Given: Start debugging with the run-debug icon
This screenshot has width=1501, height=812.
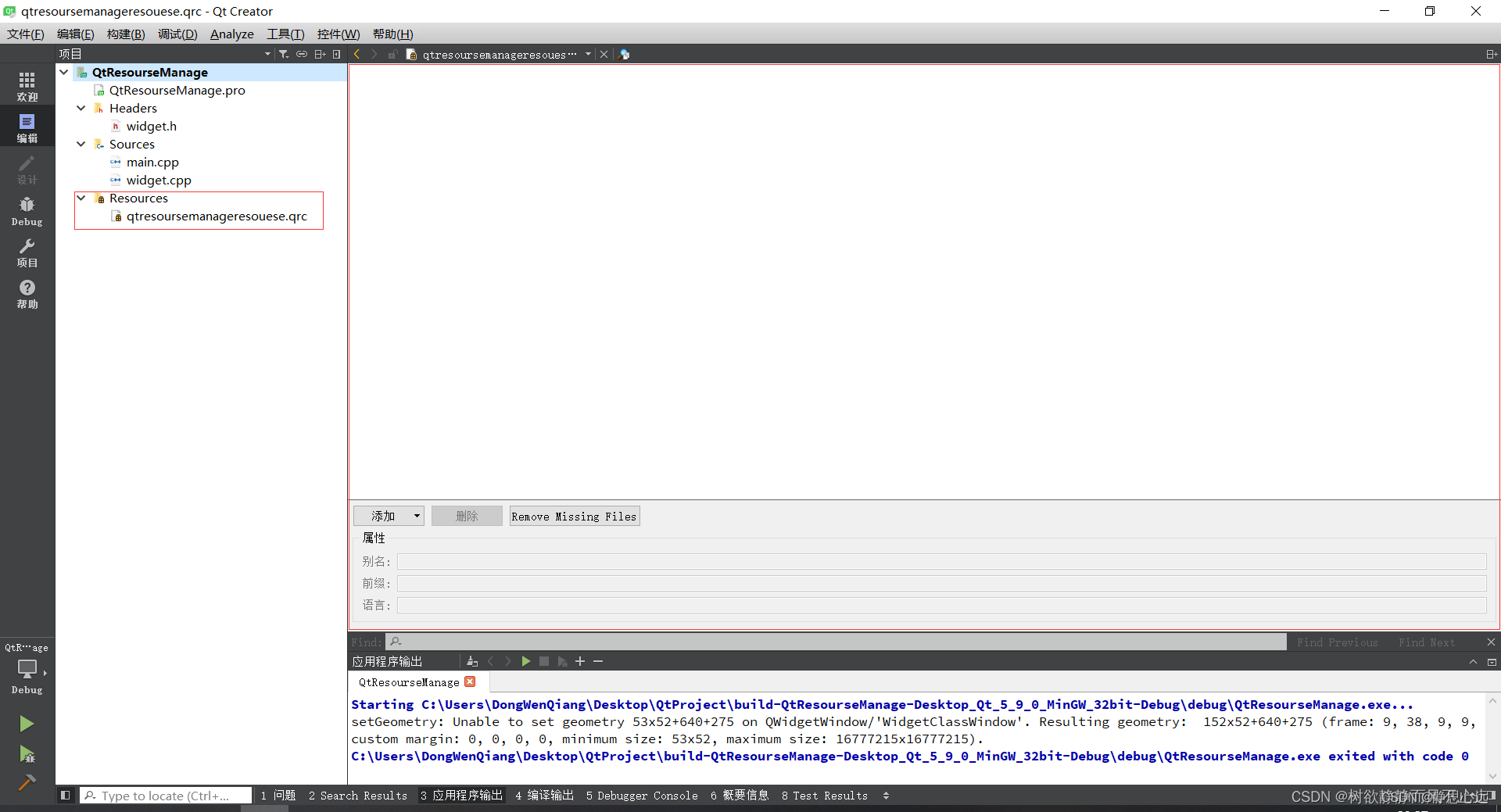Looking at the screenshot, I should click(x=27, y=754).
